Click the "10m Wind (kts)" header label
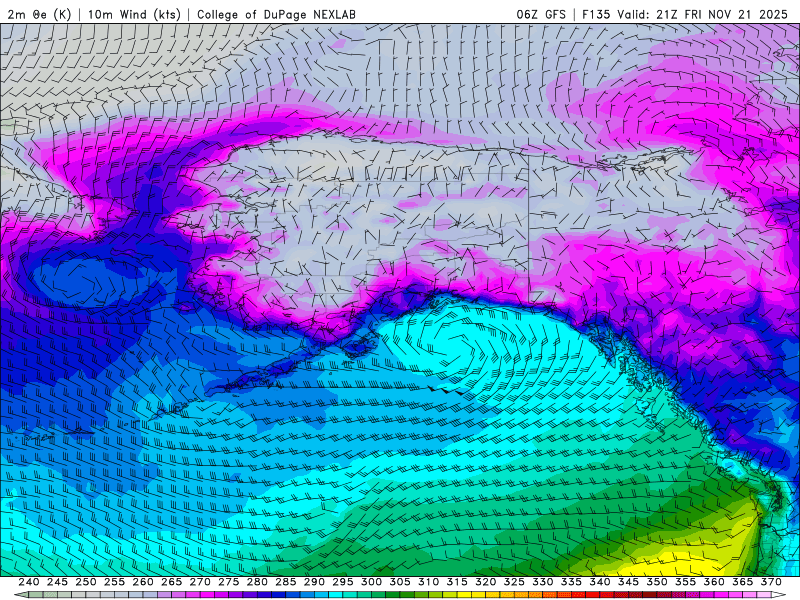Screen dimensions: 800x600 point(134,14)
